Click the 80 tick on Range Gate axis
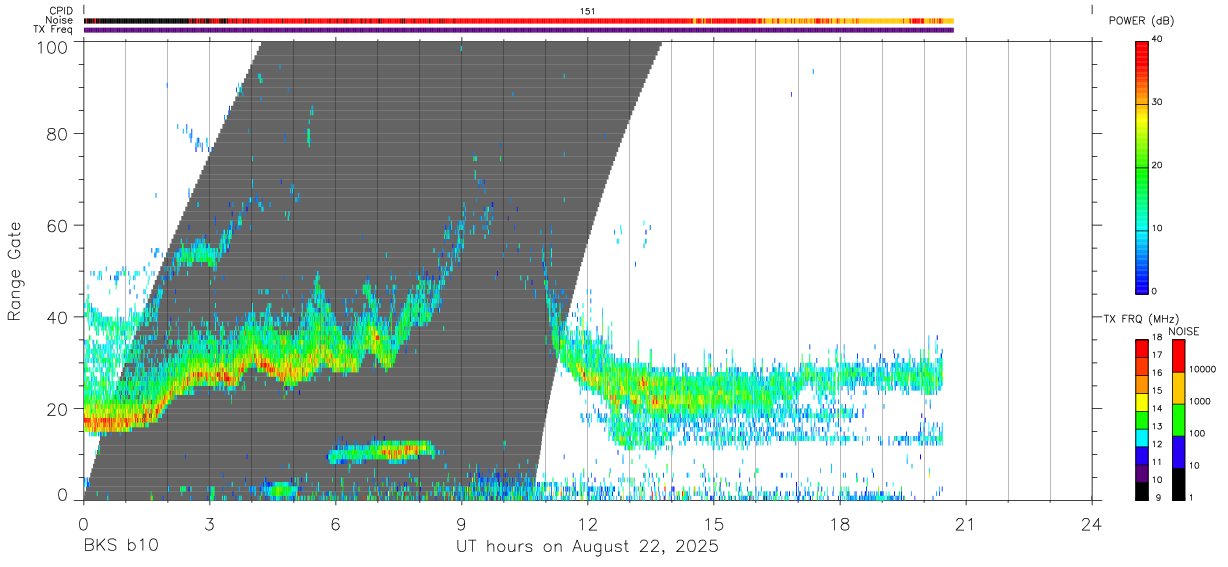The height and width of the screenshot is (567, 1228). pos(58,133)
